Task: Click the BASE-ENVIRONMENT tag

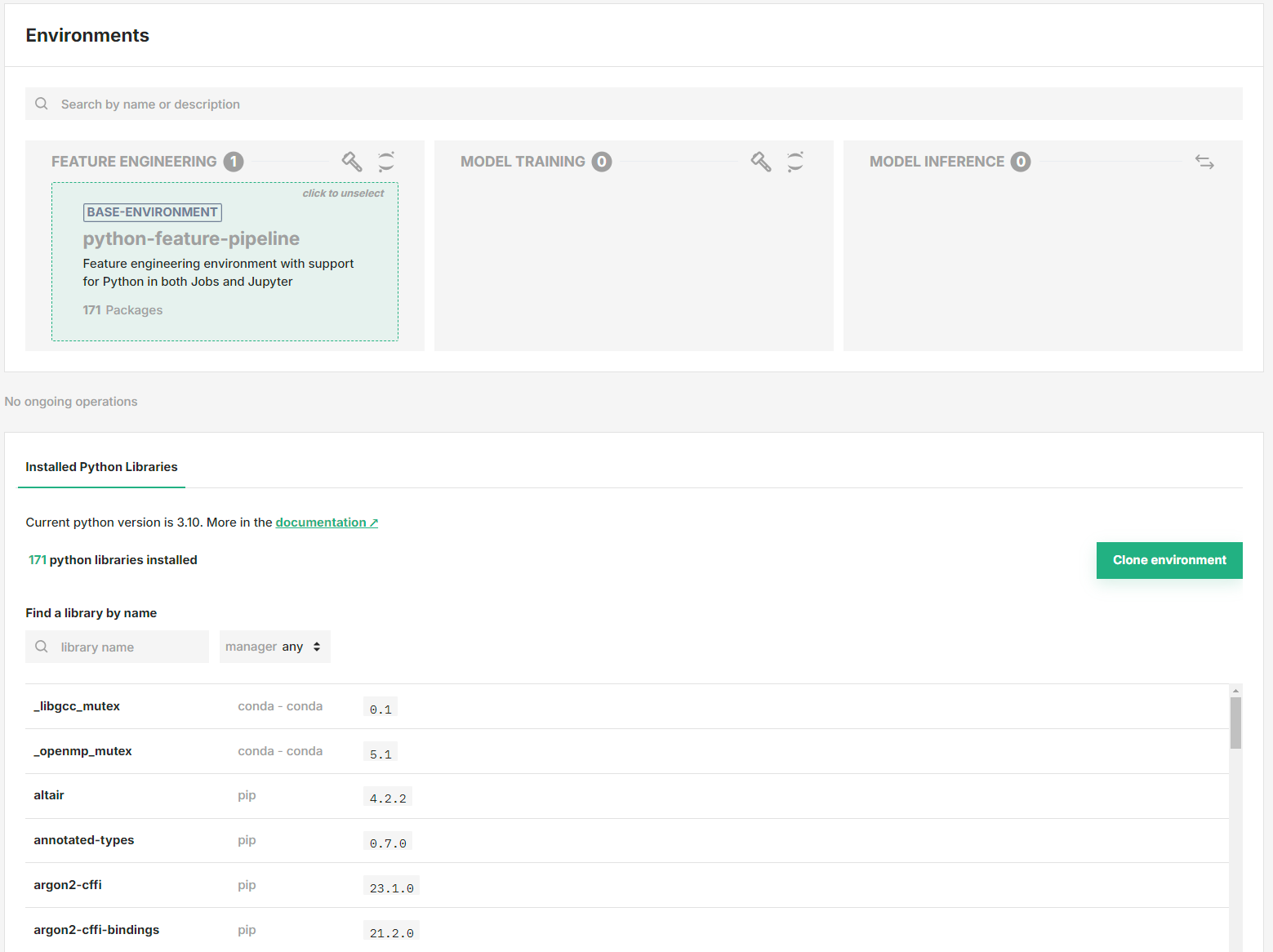Action: [153, 212]
